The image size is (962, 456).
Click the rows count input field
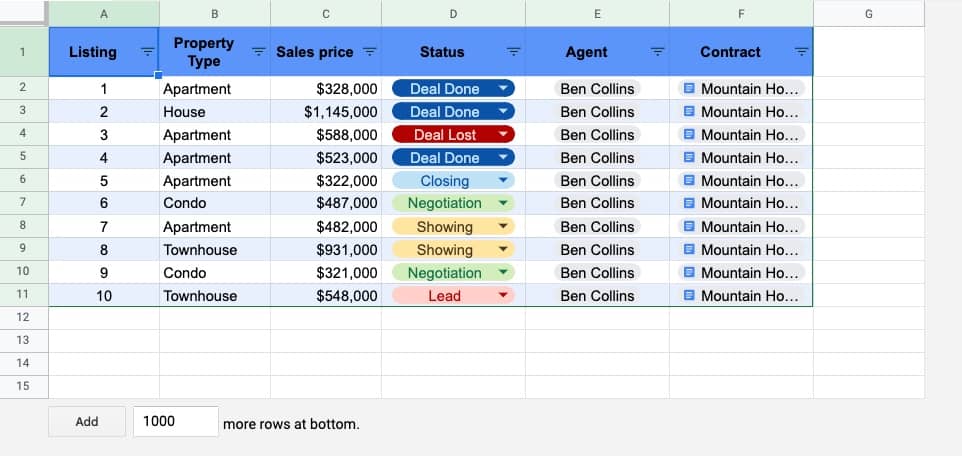(x=176, y=422)
